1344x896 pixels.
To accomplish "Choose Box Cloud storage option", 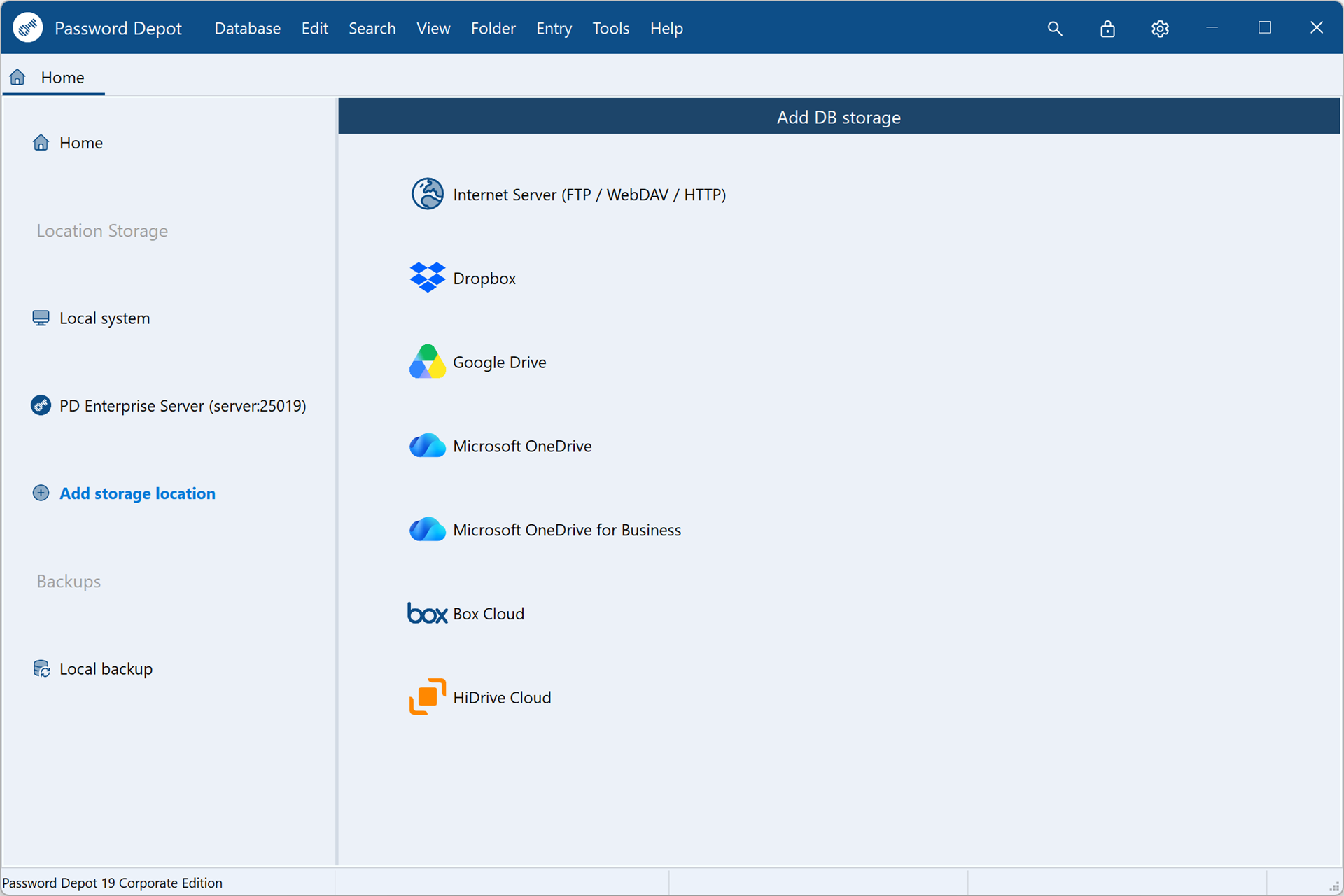I will tap(489, 614).
